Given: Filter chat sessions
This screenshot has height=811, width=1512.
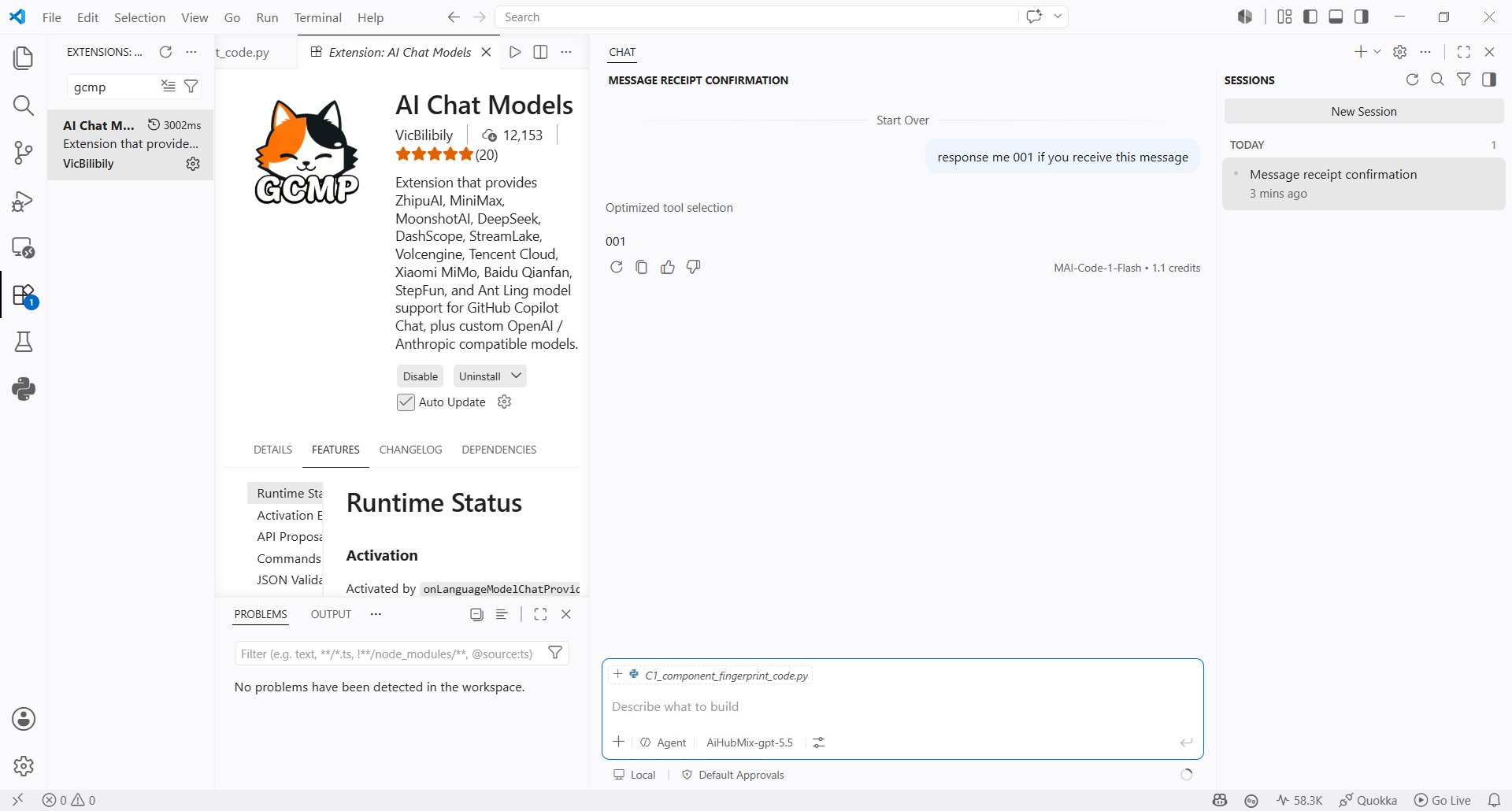Looking at the screenshot, I should (x=1463, y=80).
